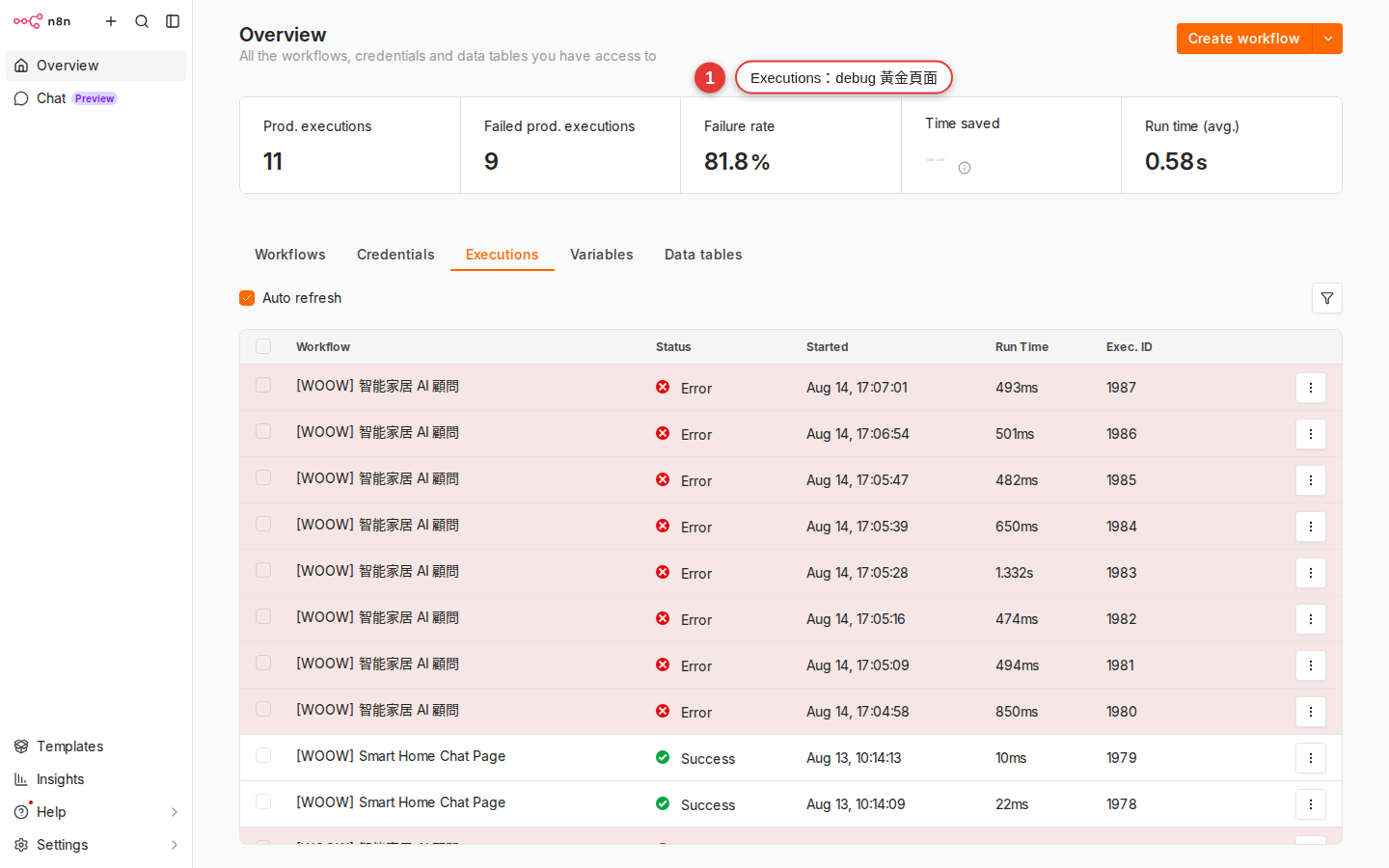Open actions menu for execution 1978
This screenshot has width=1389, height=868.
click(1311, 804)
